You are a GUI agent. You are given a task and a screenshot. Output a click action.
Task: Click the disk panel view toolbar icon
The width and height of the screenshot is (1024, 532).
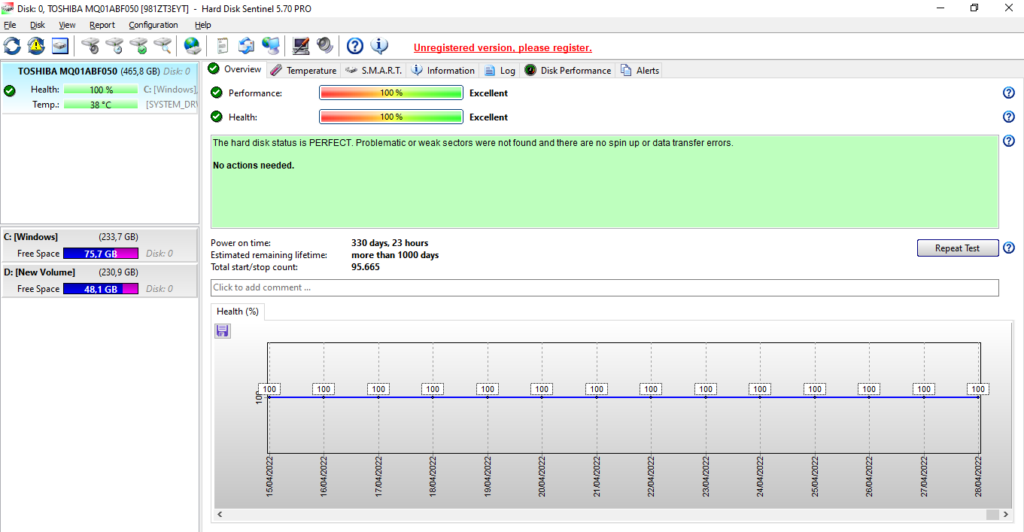60,46
